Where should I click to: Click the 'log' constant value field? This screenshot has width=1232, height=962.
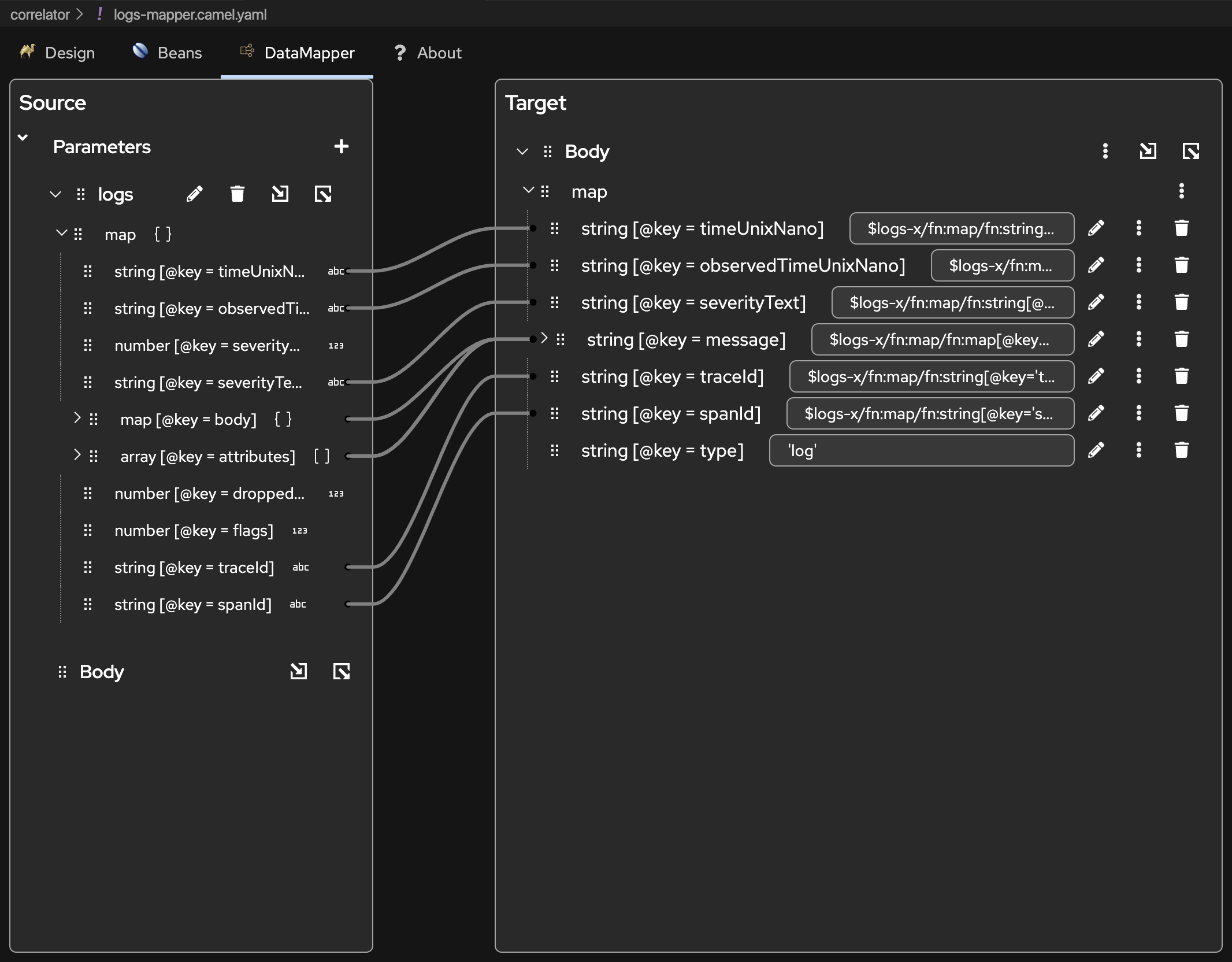(921, 450)
